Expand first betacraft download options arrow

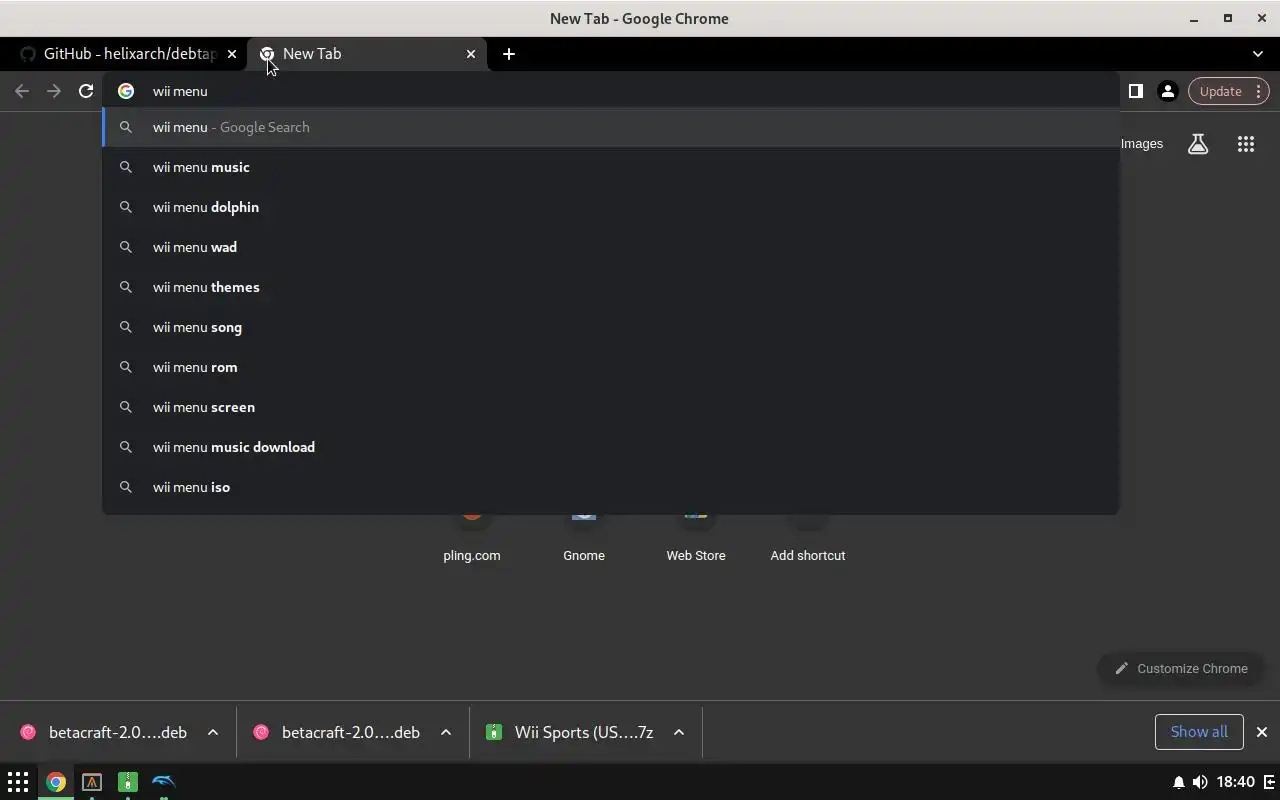pyautogui.click(x=213, y=732)
